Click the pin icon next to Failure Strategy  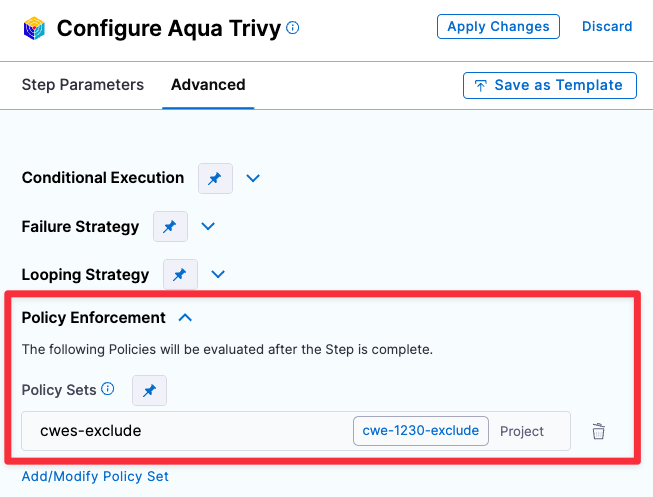tap(170, 227)
